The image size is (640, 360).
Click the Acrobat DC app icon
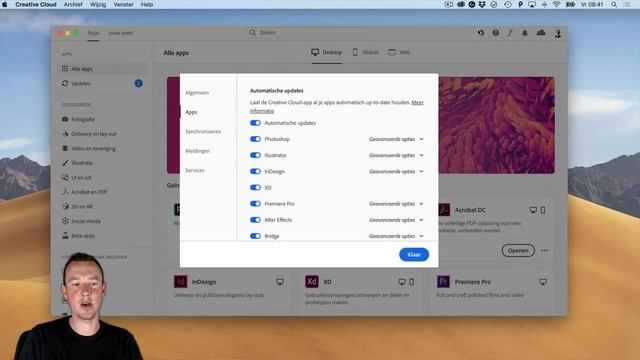click(444, 210)
